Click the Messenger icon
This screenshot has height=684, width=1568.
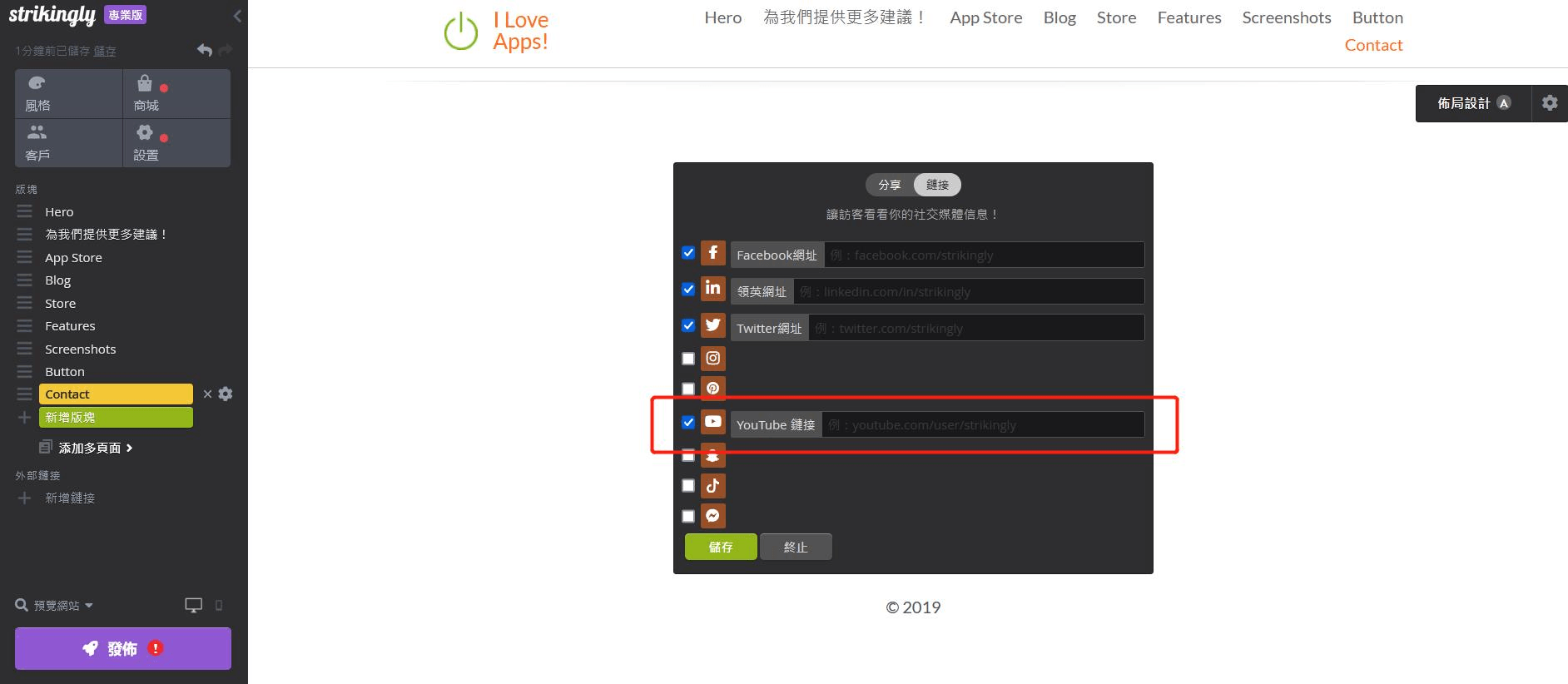[x=713, y=516]
